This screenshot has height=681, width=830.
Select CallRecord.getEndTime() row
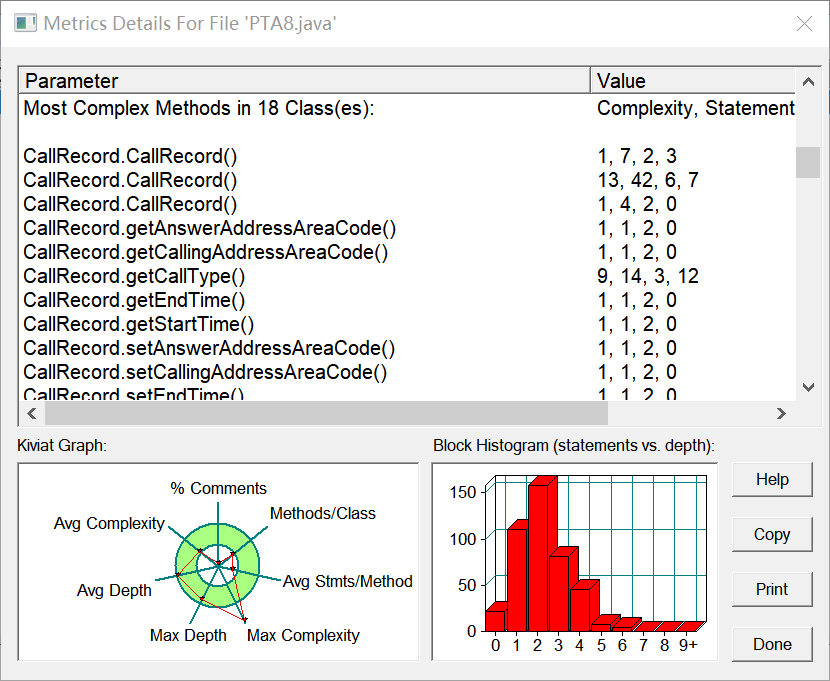point(408,300)
